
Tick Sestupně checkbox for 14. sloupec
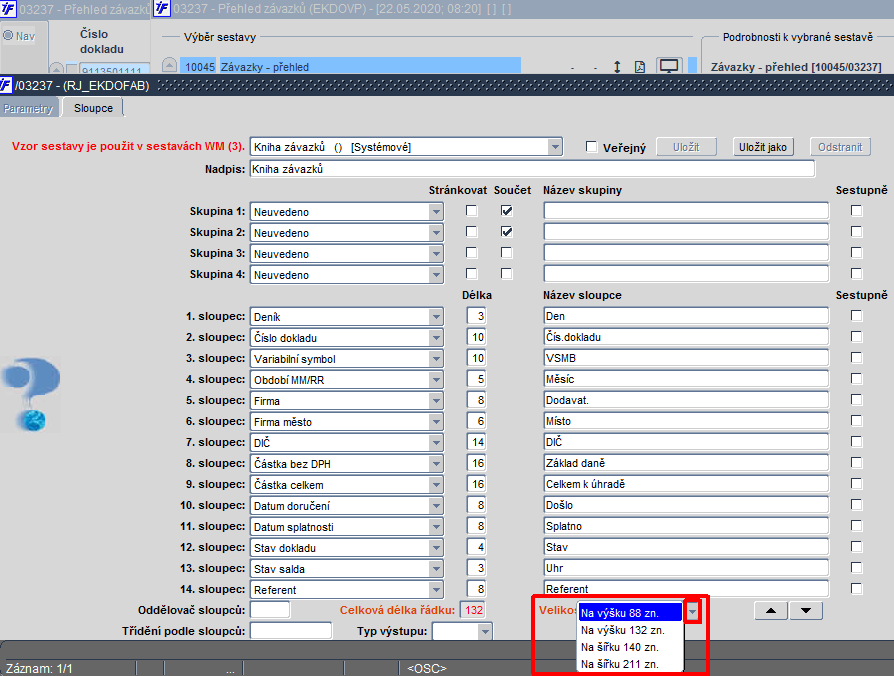pyautogui.click(x=856, y=589)
